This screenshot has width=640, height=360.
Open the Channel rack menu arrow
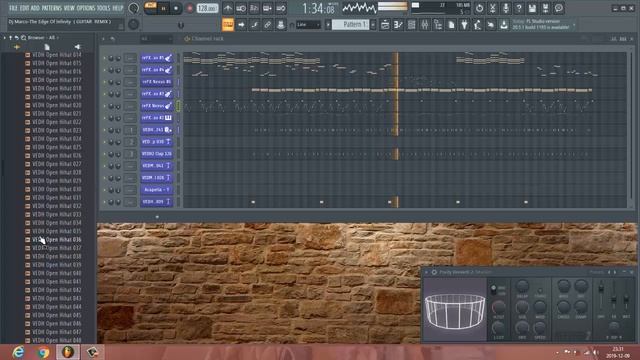pos(104,39)
